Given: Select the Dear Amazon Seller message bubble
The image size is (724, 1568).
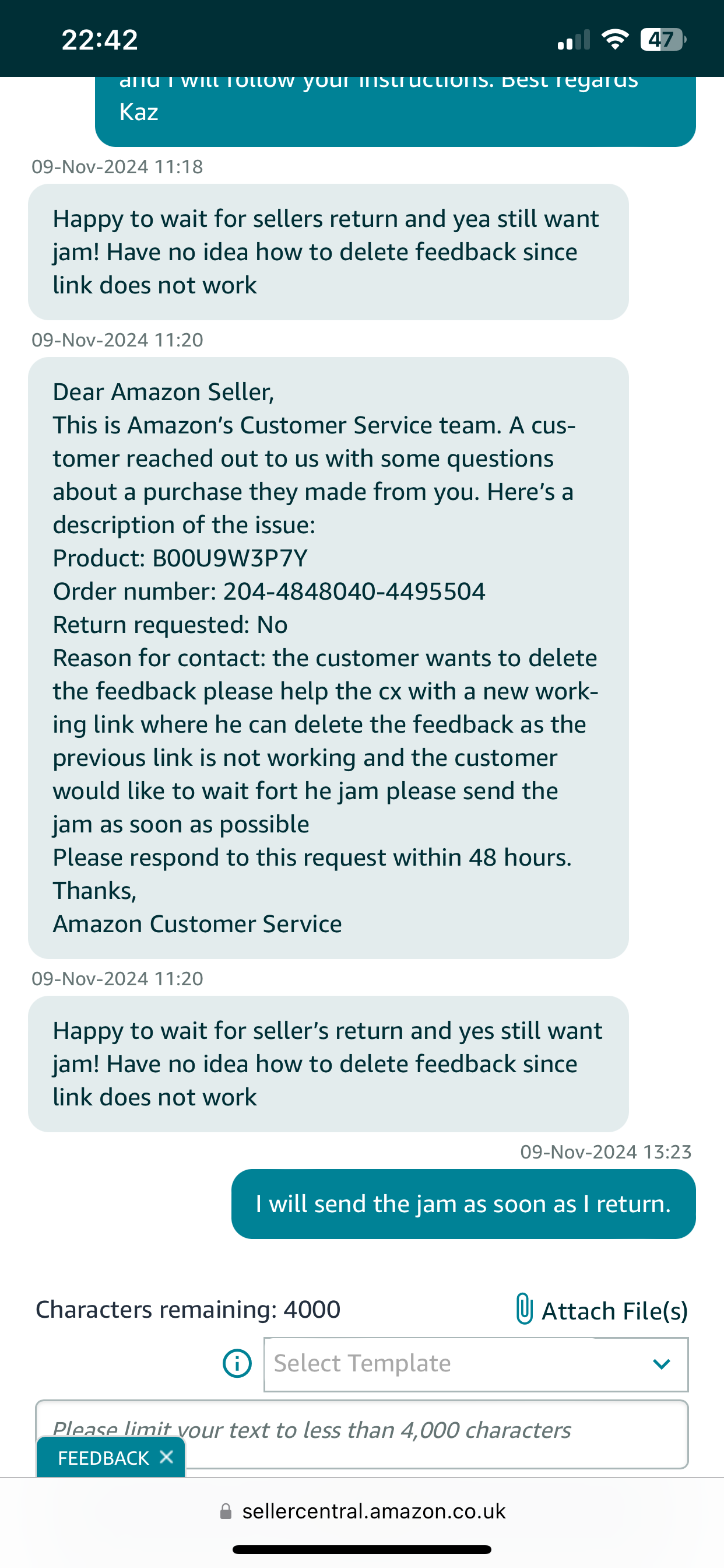Looking at the screenshot, I should click(x=329, y=658).
